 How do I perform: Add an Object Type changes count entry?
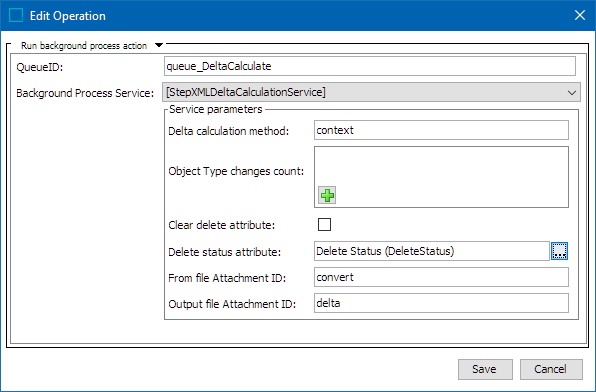tap(327, 195)
